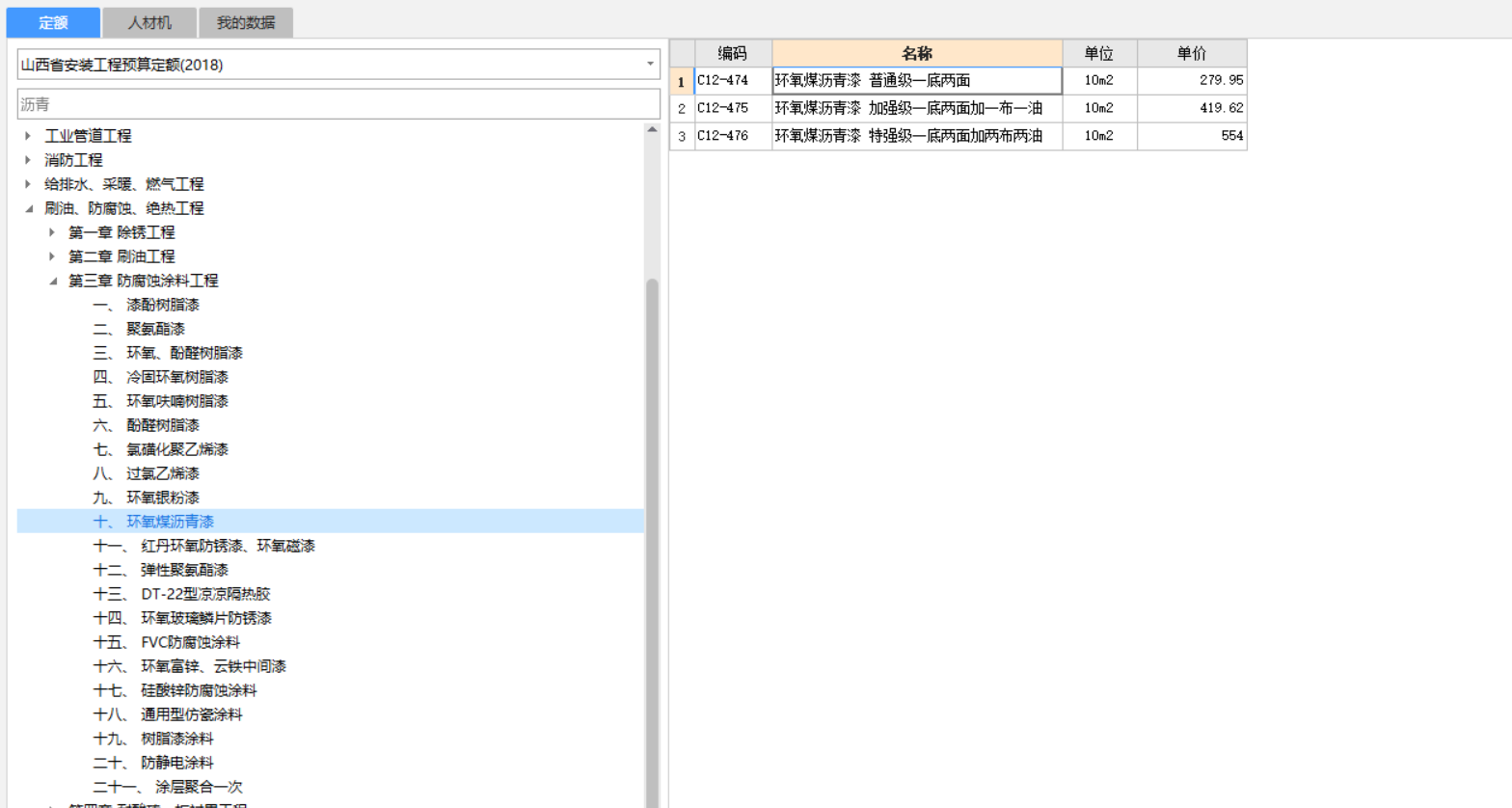Select 四、冷固环氧树脂漆 item
Image resolution: width=1512 pixels, height=808 pixels.
[161, 377]
